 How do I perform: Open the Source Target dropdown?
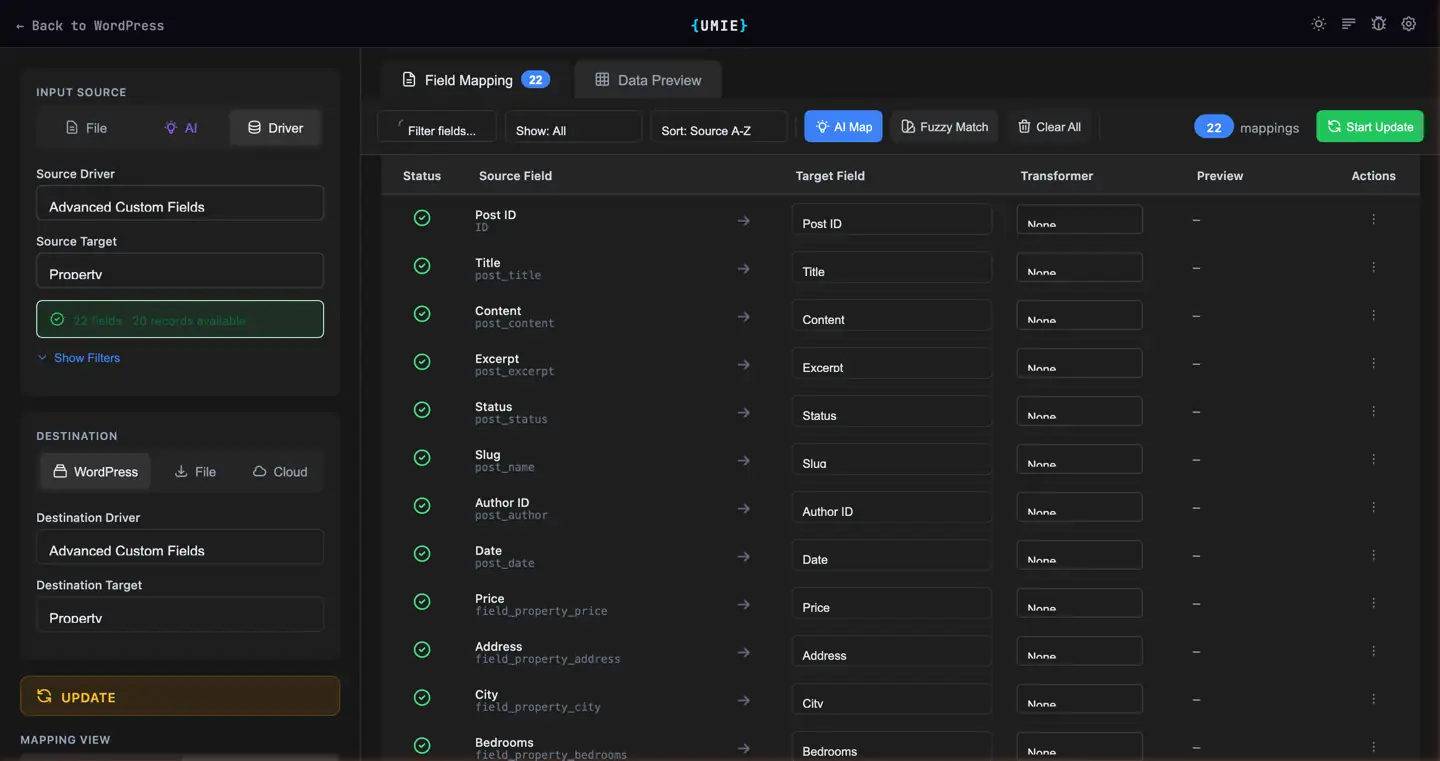tap(180, 271)
